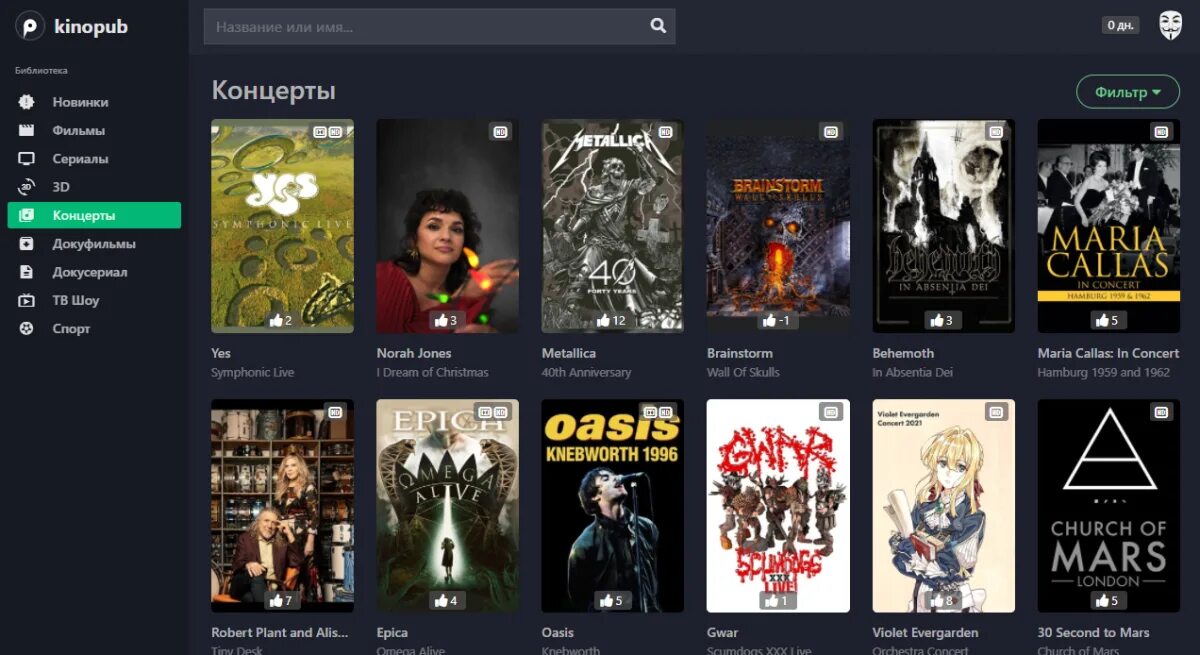Click thumbs-up rating on Violet Evergarden poster
The image size is (1200, 655).
(942, 600)
